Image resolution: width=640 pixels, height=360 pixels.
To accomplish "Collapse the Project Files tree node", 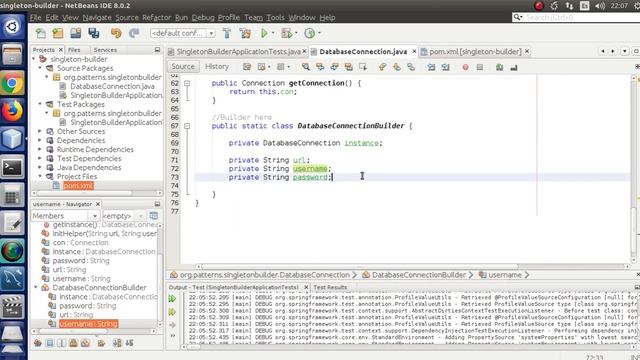I will (40, 176).
